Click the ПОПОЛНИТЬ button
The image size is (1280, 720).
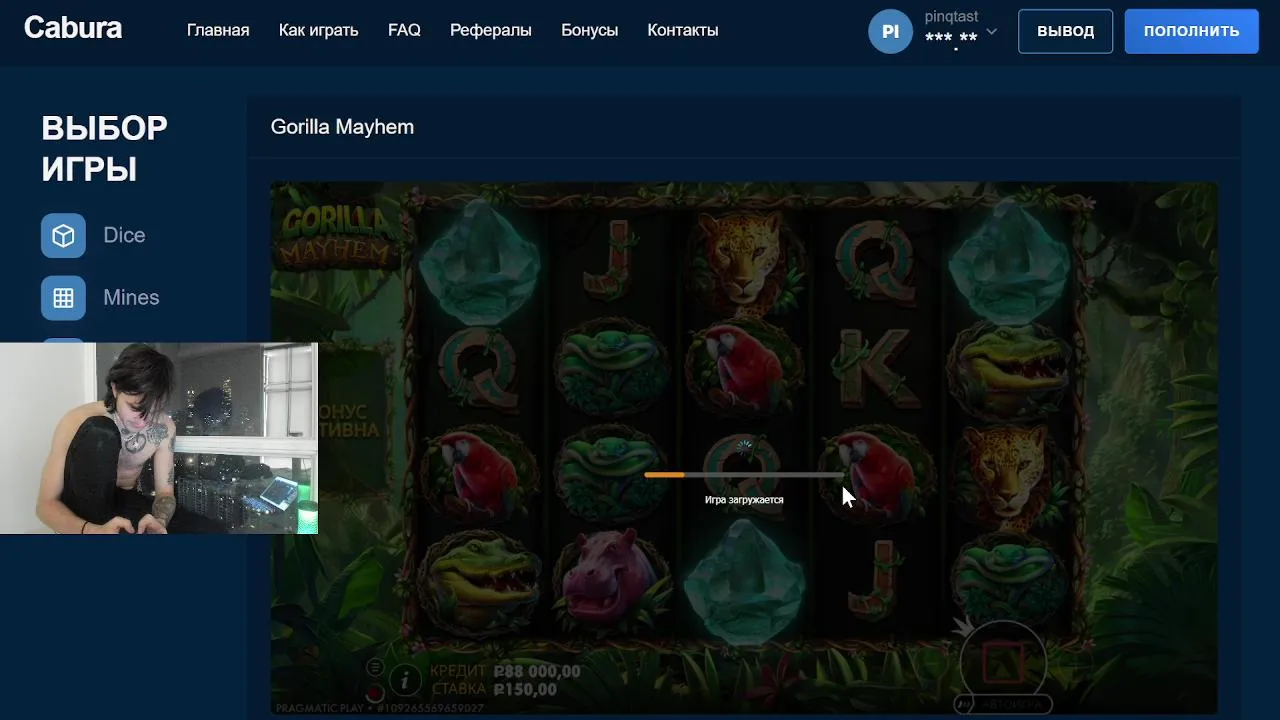click(1191, 31)
